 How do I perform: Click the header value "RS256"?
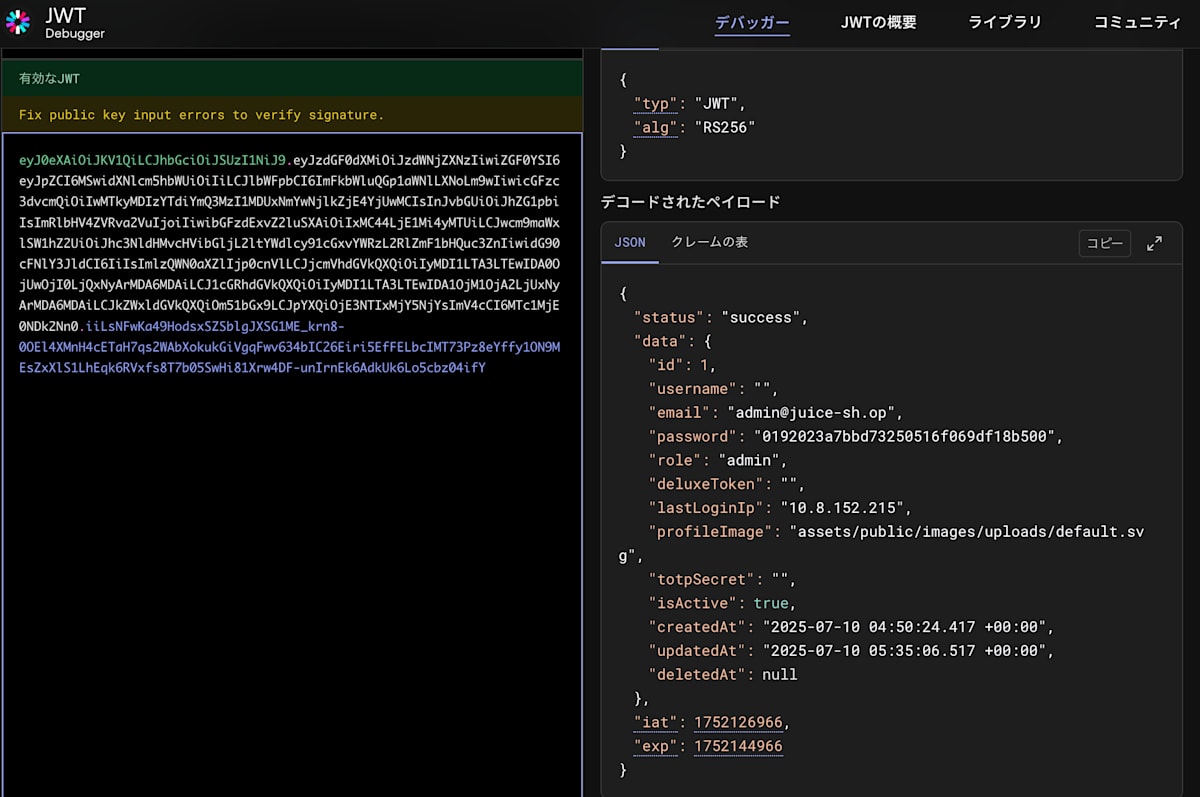pyautogui.click(x=724, y=128)
